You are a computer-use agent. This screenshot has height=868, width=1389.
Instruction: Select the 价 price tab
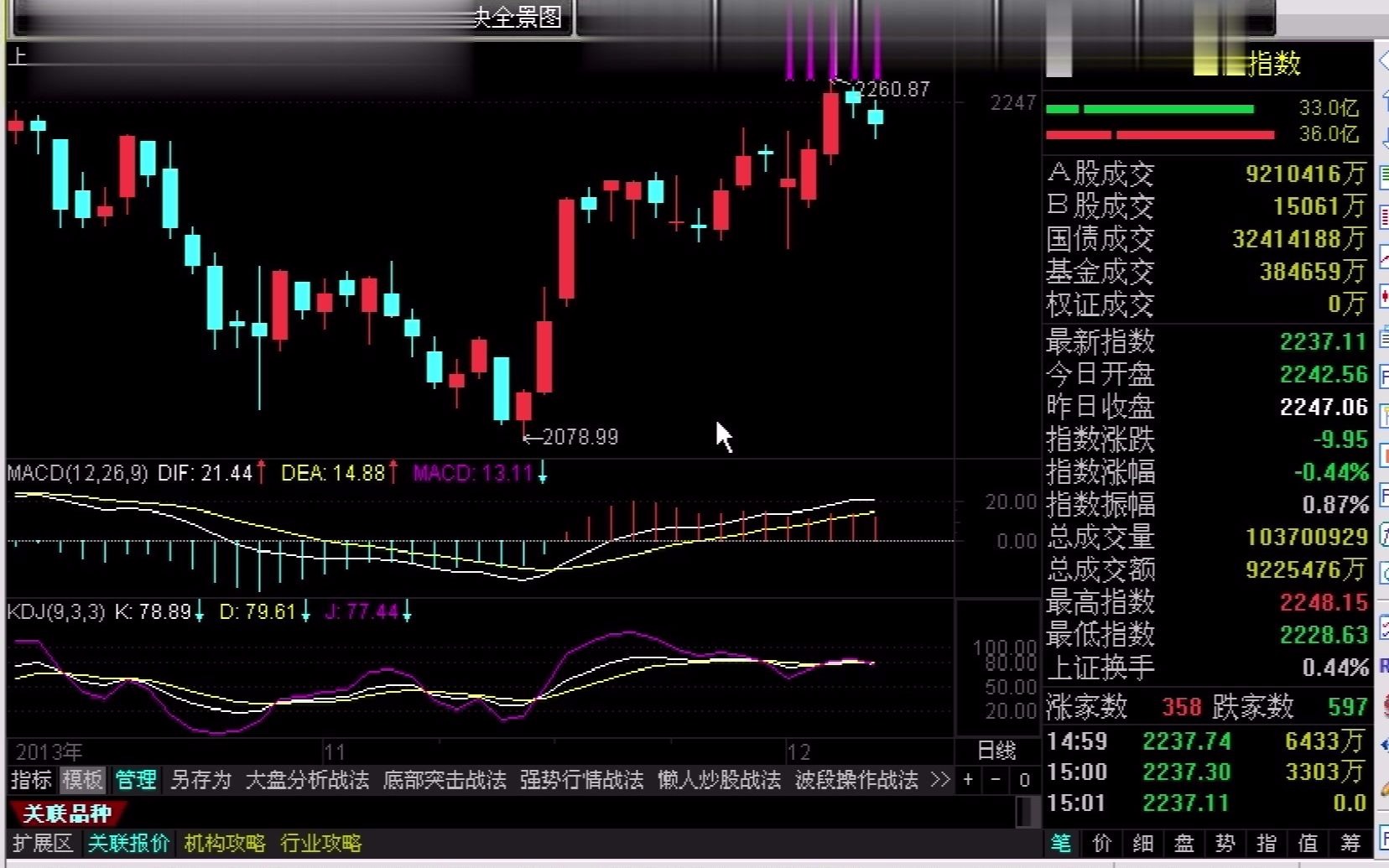[1102, 843]
